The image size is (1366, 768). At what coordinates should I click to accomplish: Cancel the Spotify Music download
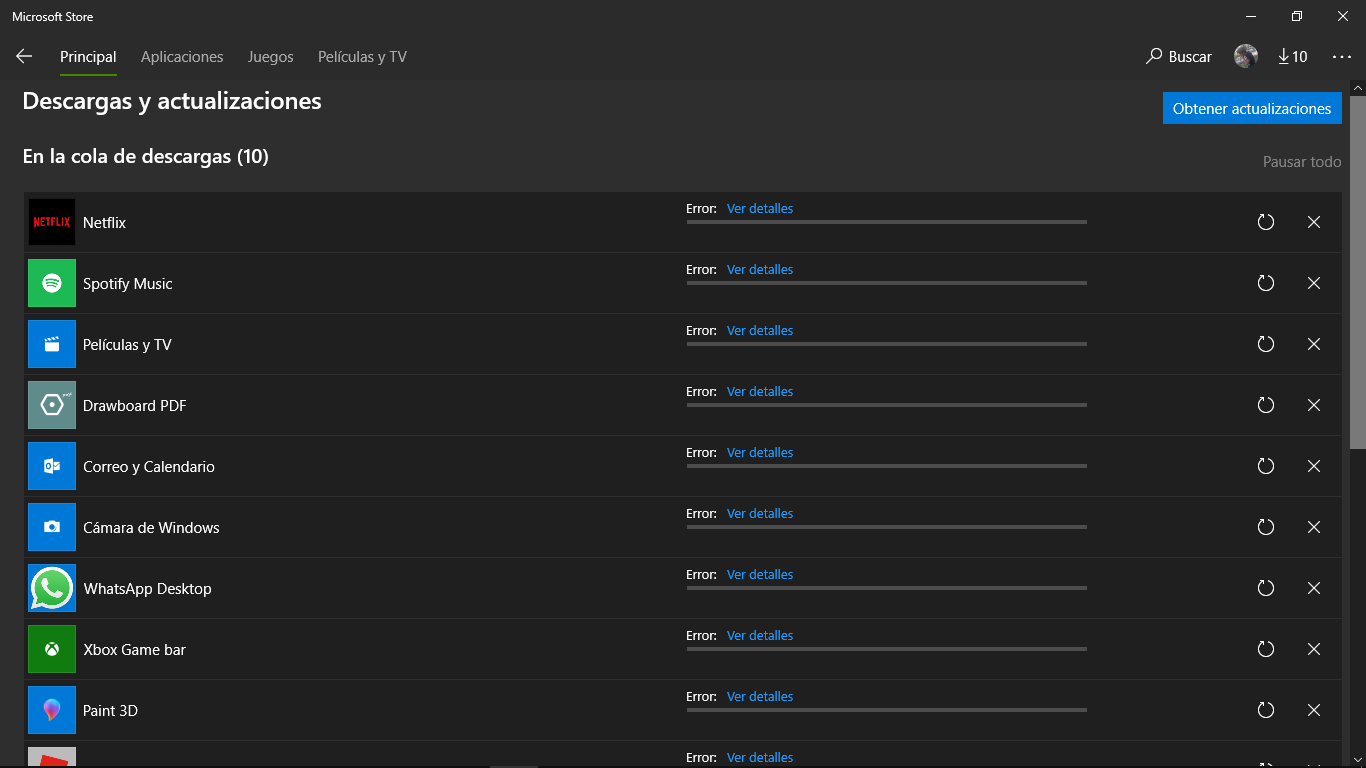(1314, 283)
